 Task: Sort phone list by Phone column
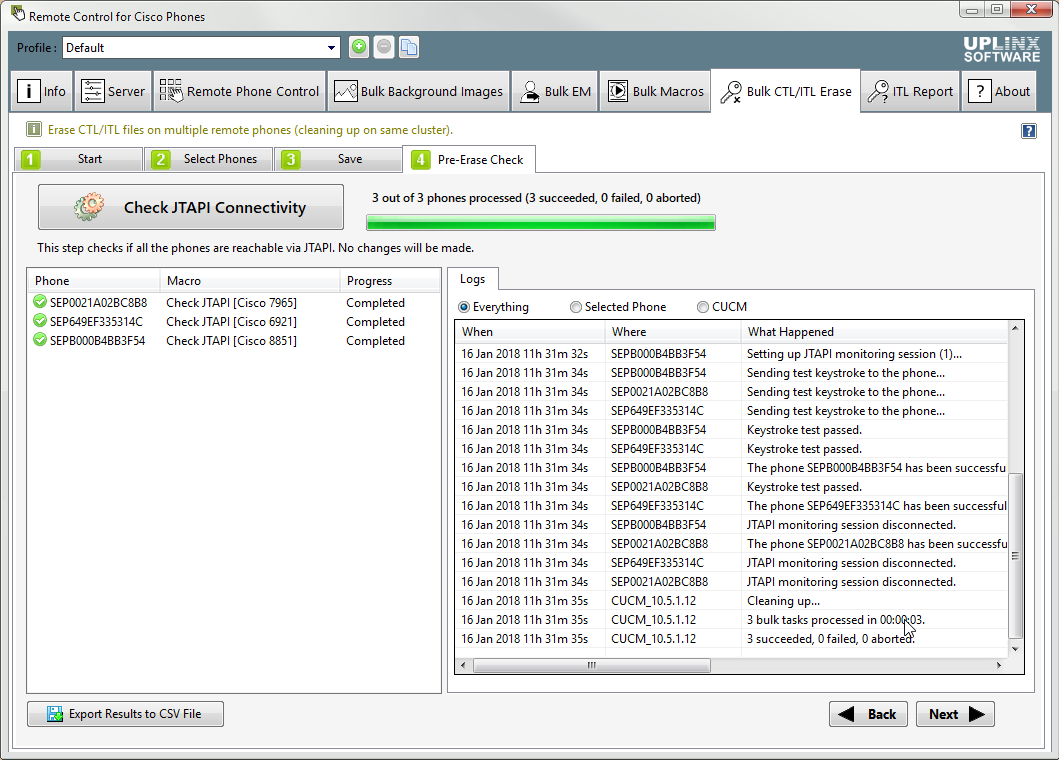pos(93,281)
